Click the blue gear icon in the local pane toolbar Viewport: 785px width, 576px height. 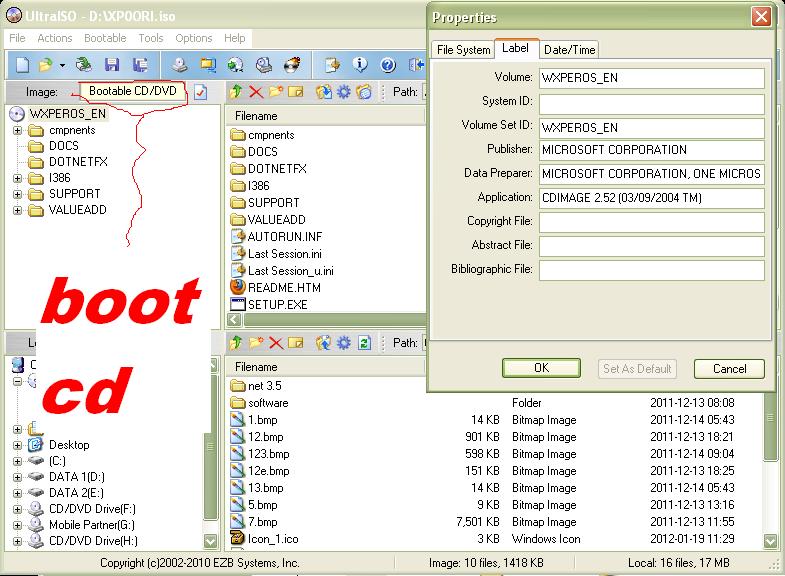(344, 343)
